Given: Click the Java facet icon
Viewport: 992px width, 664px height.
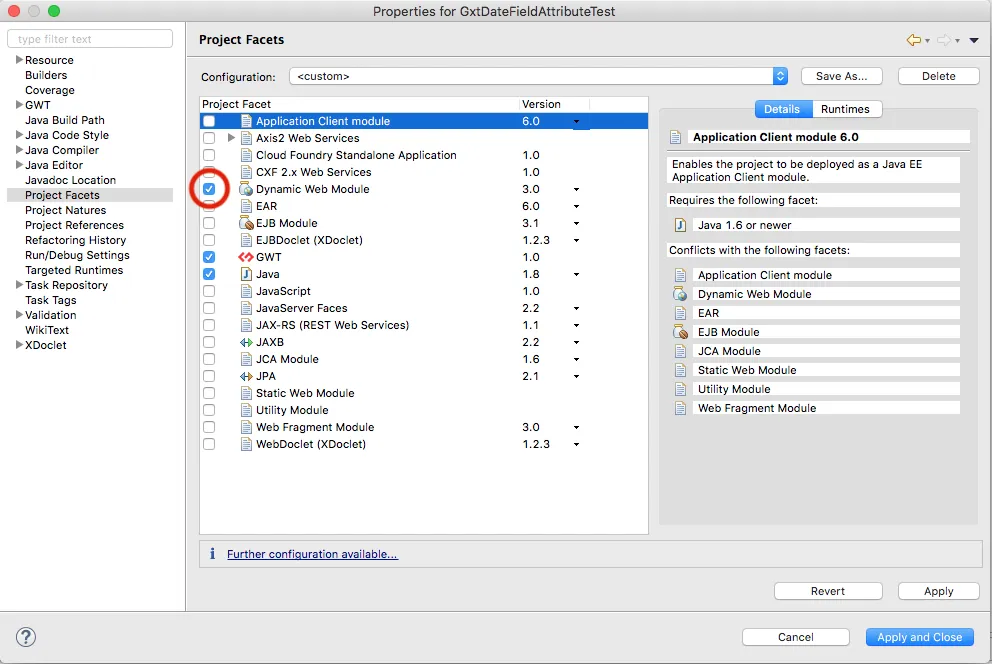Looking at the screenshot, I should (246, 274).
